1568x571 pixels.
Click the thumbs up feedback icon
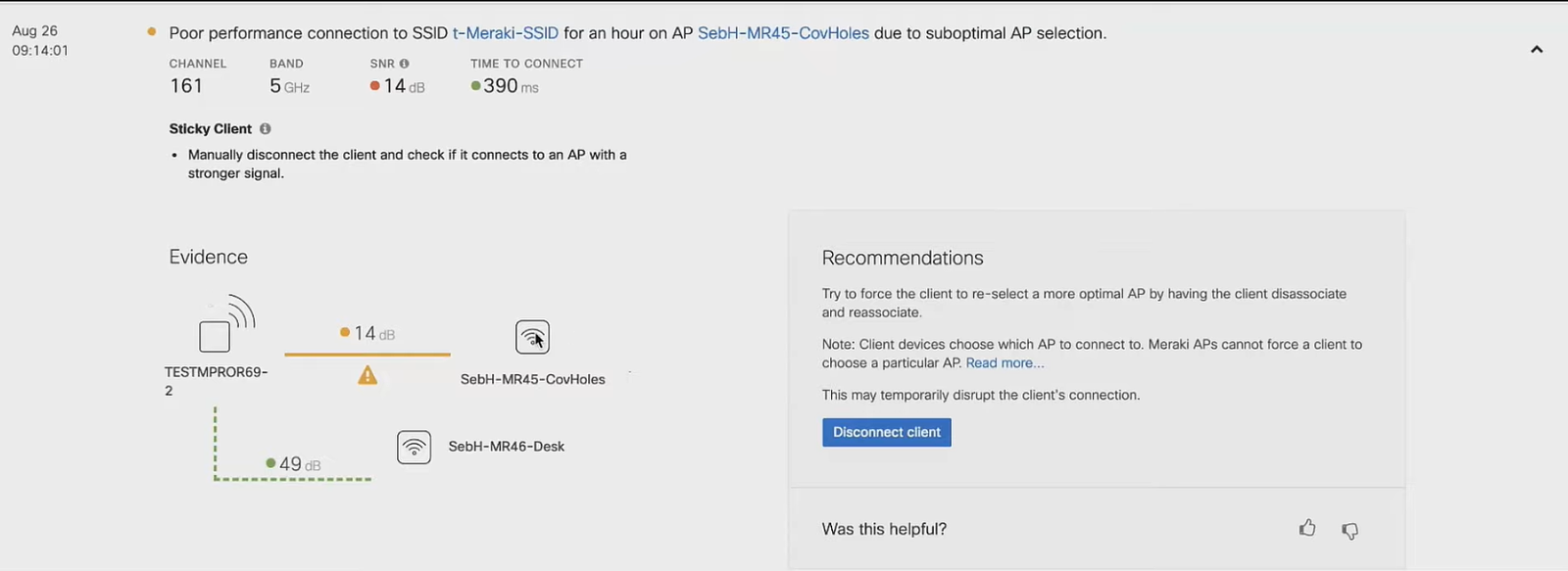tap(1307, 529)
